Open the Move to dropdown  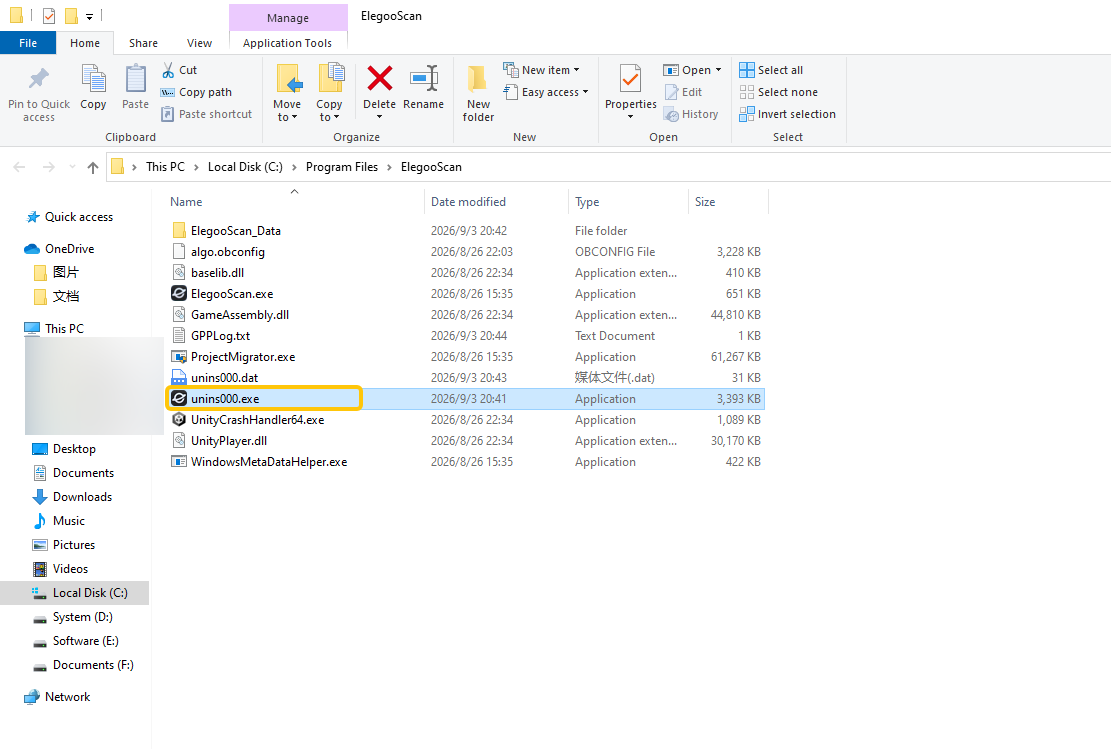(287, 93)
